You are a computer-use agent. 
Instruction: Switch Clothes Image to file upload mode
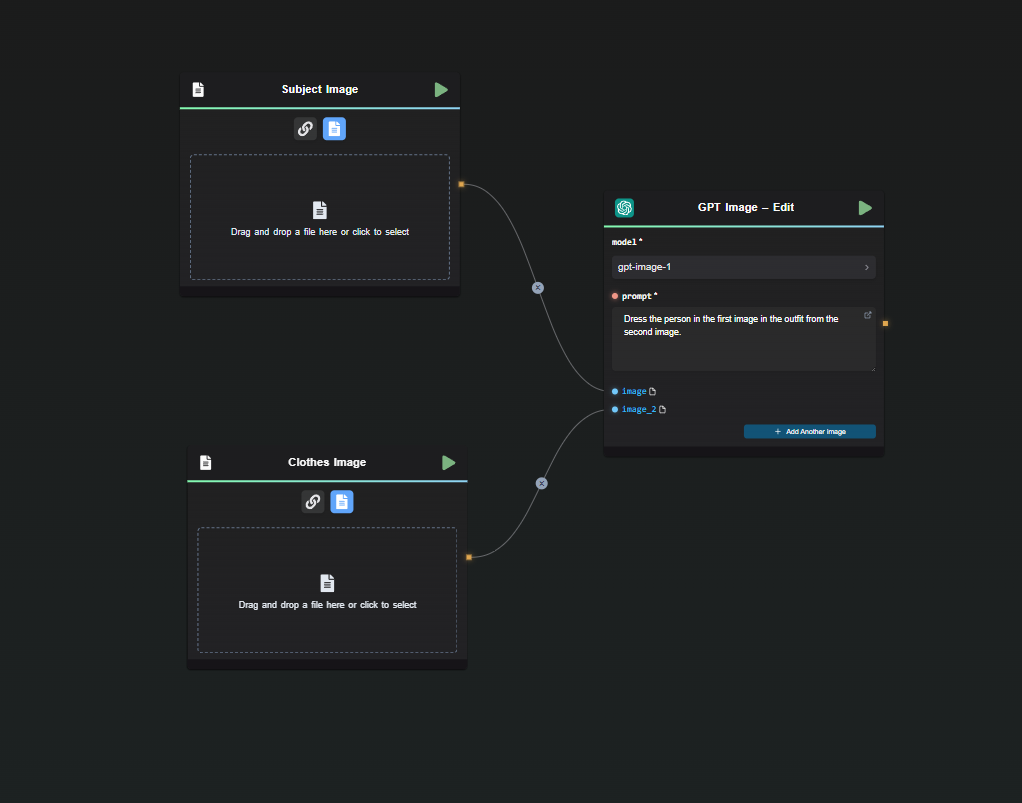click(x=342, y=502)
